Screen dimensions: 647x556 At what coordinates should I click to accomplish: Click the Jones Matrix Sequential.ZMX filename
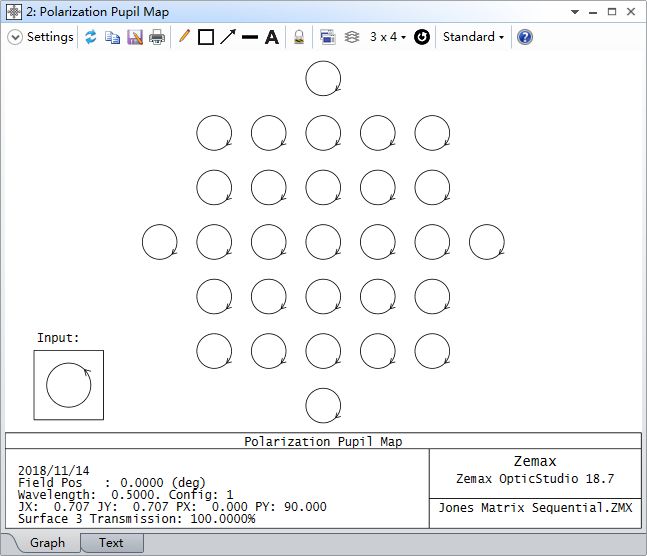tap(535, 507)
